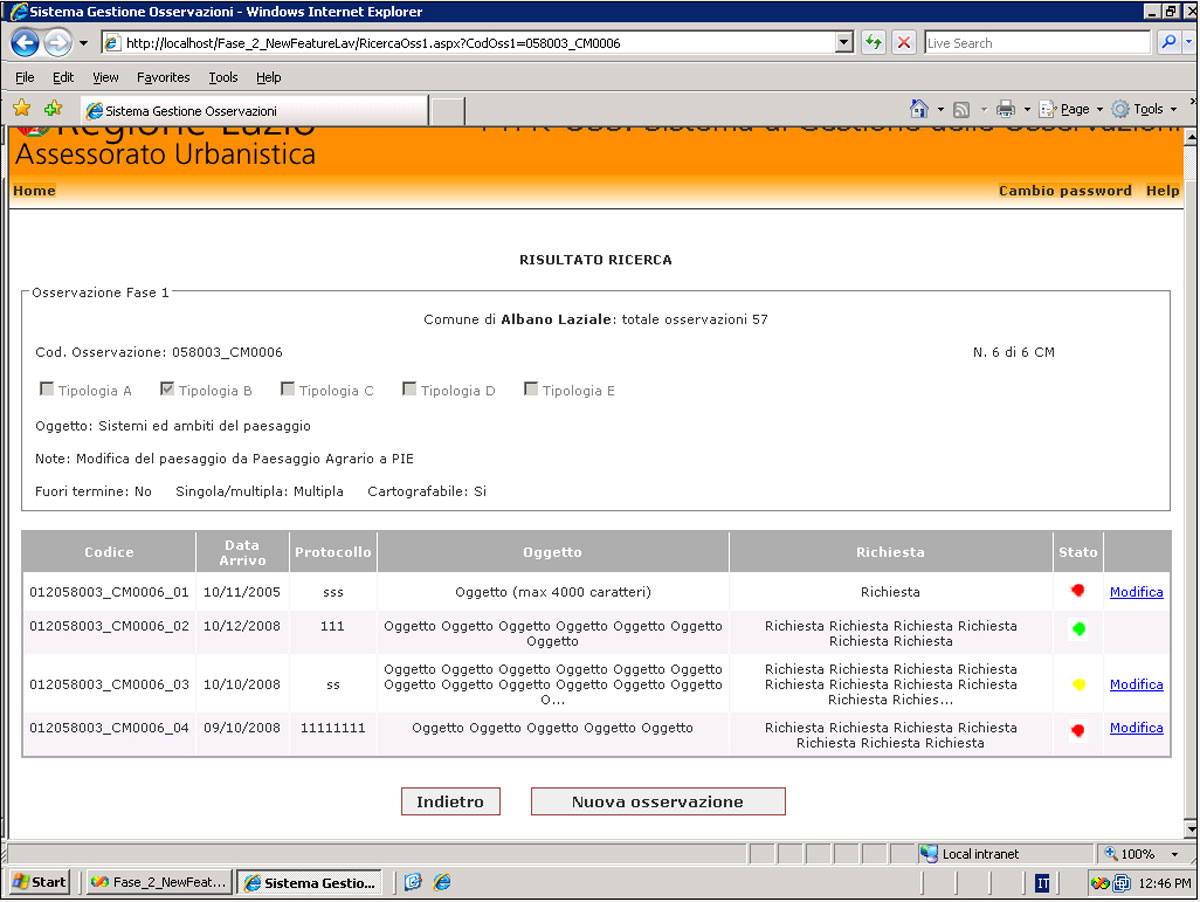
Task: Expand the Page menu dropdown
Action: 1099,109
